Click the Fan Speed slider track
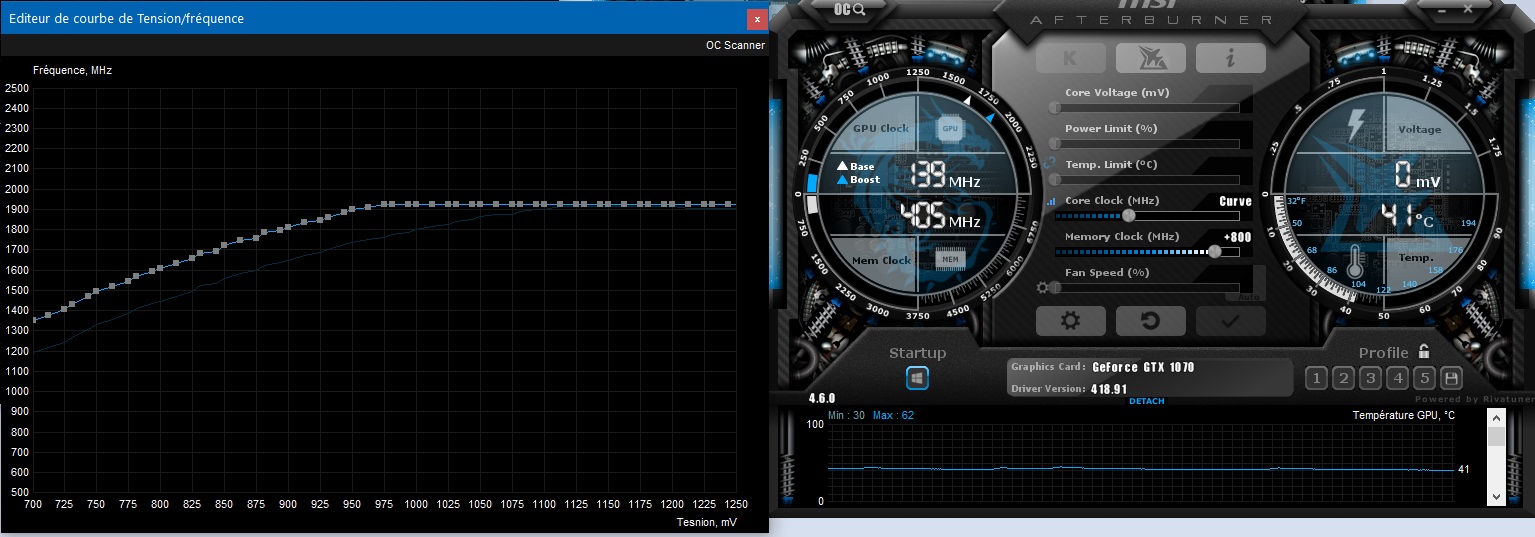The height and width of the screenshot is (537, 1535). pyautogui.click(x=1146, y=288)
